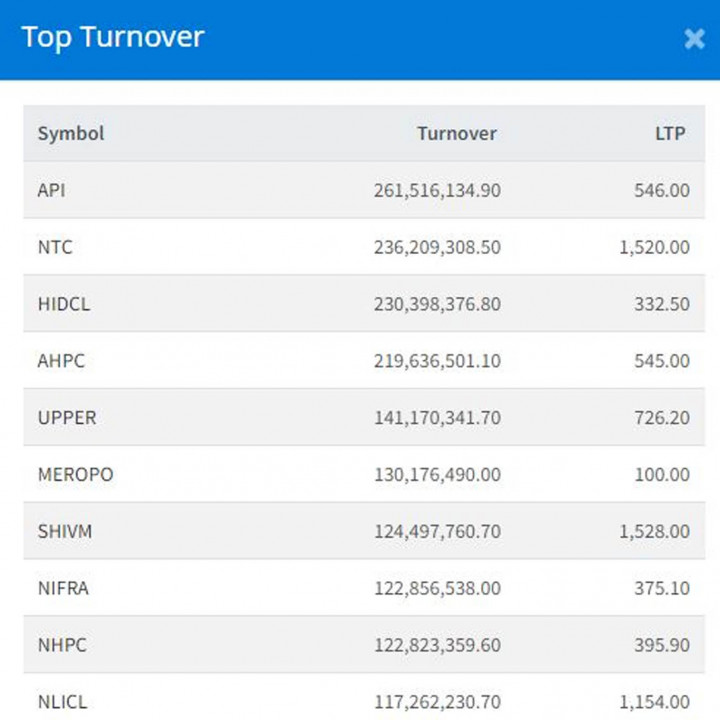The width and height of the screenshot is (720, 720).
Task: Open the MEROPO symbol
Action: coord(75,475)
